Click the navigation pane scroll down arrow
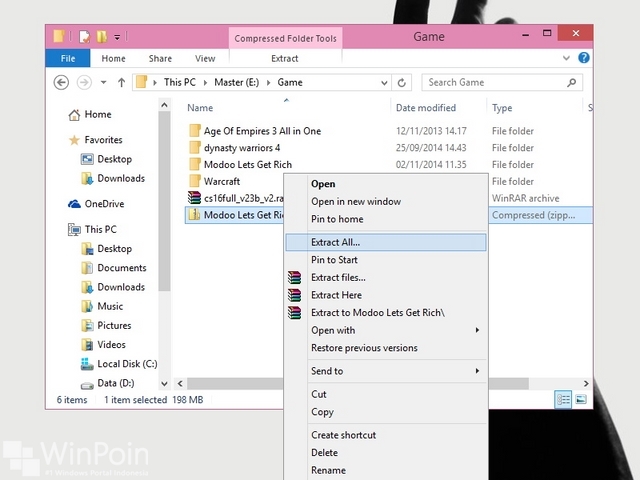 tap(164, 384)
